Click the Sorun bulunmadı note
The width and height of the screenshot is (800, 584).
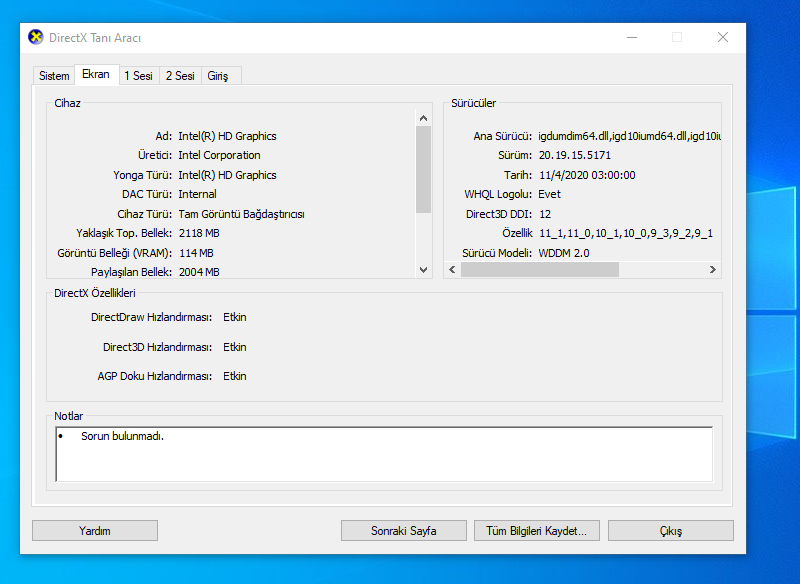(x=122, y=436)
